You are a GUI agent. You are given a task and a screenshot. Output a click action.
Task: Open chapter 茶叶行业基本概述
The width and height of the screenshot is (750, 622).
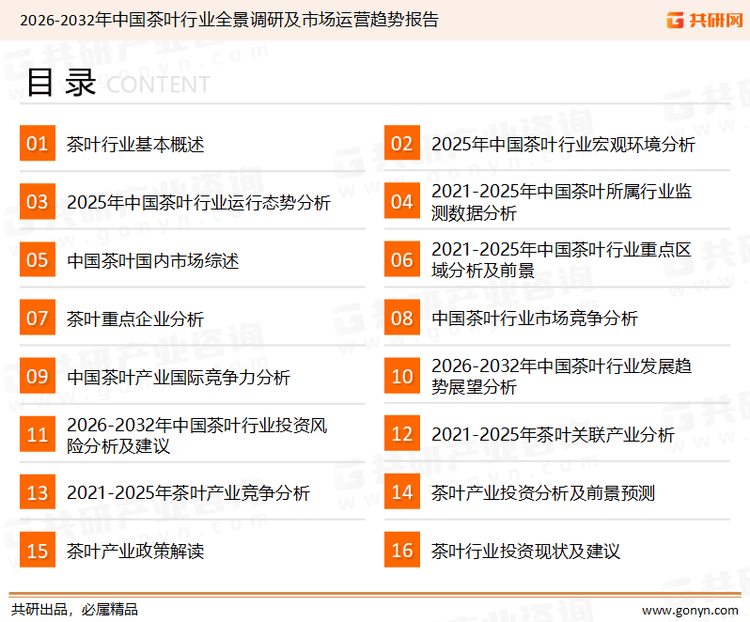click(x=135, y=145)
